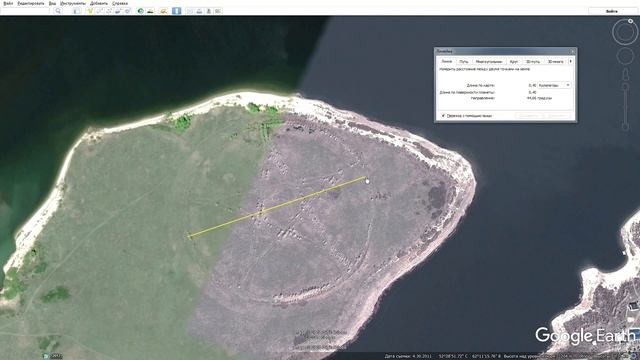Switch to the 3D-многоугольник tab

(555, 61)
